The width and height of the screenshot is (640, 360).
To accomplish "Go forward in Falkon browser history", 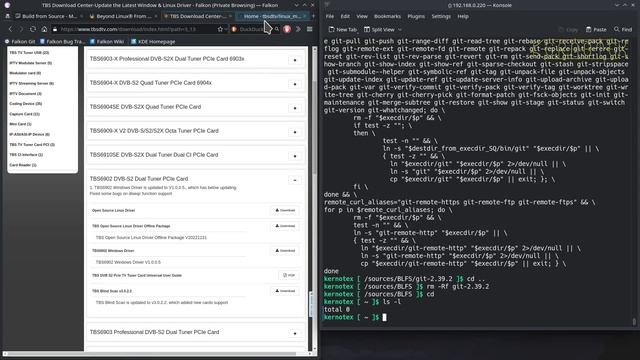I will 22,29.
